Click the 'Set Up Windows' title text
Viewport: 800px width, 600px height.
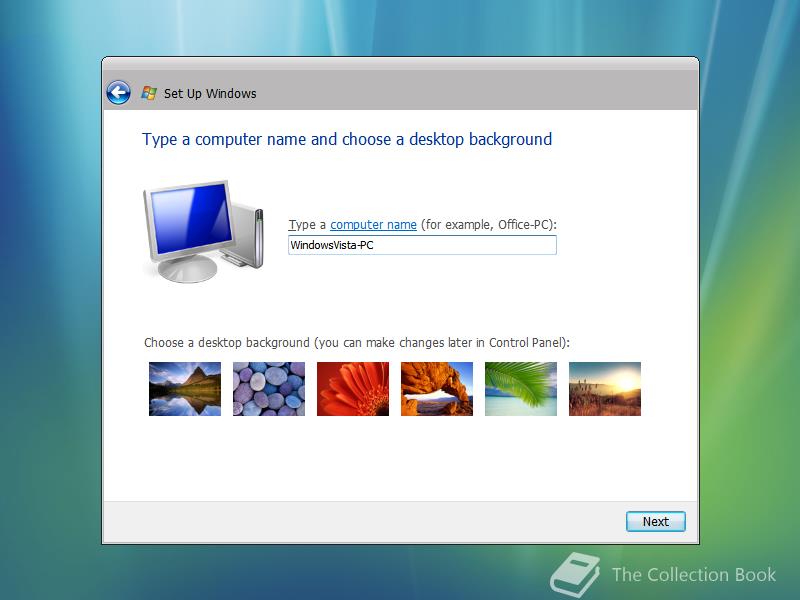click(x=210, y=93)
